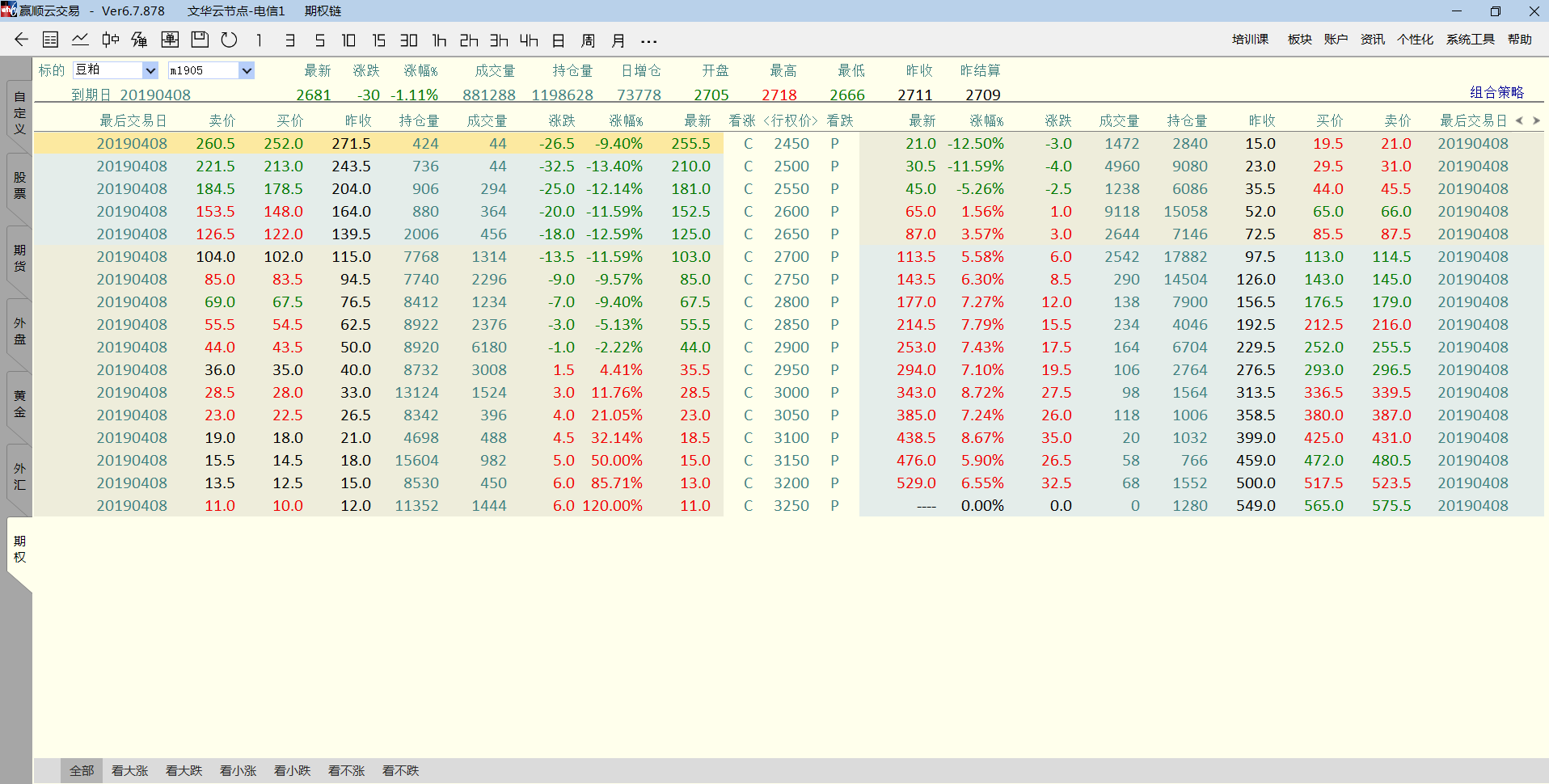Open the 黄金 side tab
Screen dimensions: 1549x784
[x=19, y=403]
